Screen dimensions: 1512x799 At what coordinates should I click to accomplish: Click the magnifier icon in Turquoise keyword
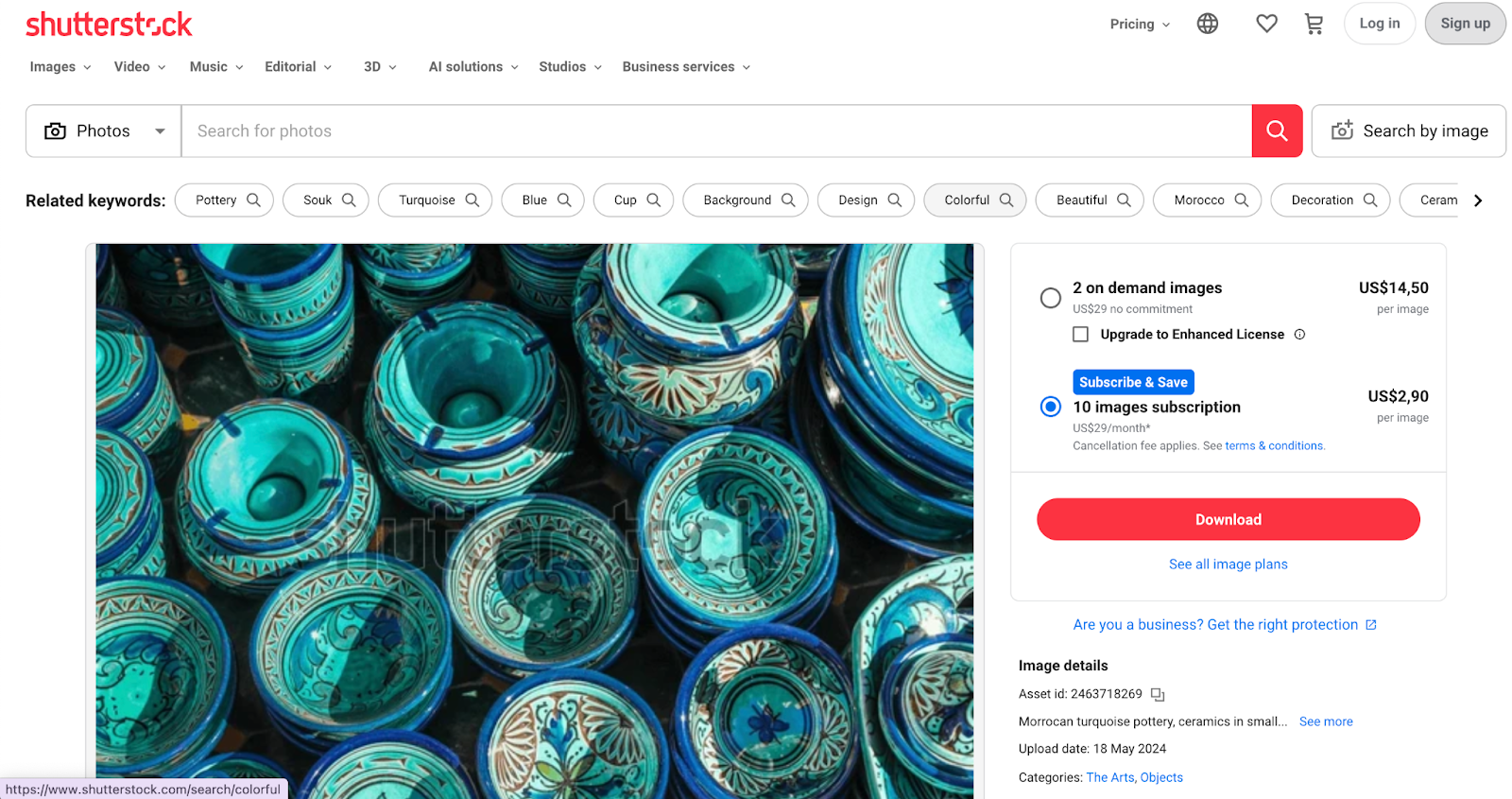point(472,200)
